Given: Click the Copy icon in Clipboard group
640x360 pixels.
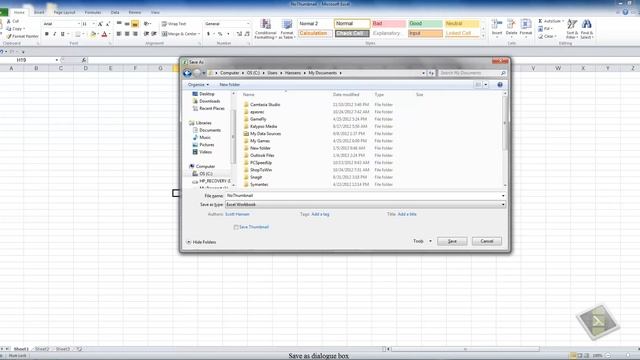Looking at the screenshot, I should (x=9, y=29).
